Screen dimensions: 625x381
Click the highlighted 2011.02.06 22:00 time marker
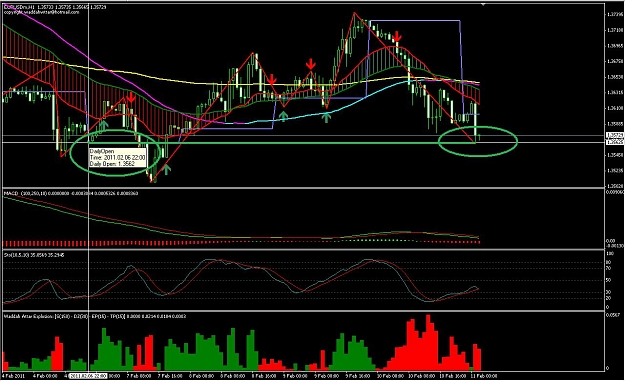(x=88, y=376)
